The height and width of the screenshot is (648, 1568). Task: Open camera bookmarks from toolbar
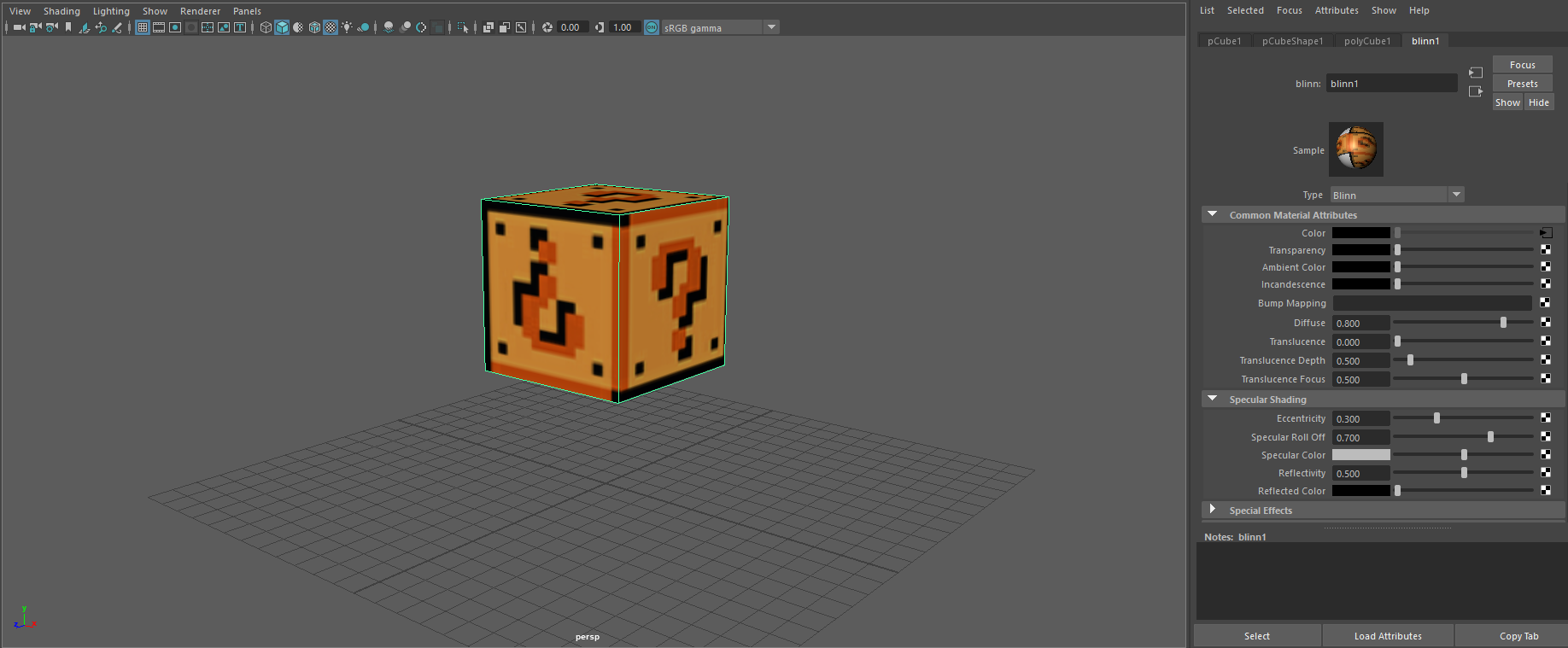click(x=68, y=27)
